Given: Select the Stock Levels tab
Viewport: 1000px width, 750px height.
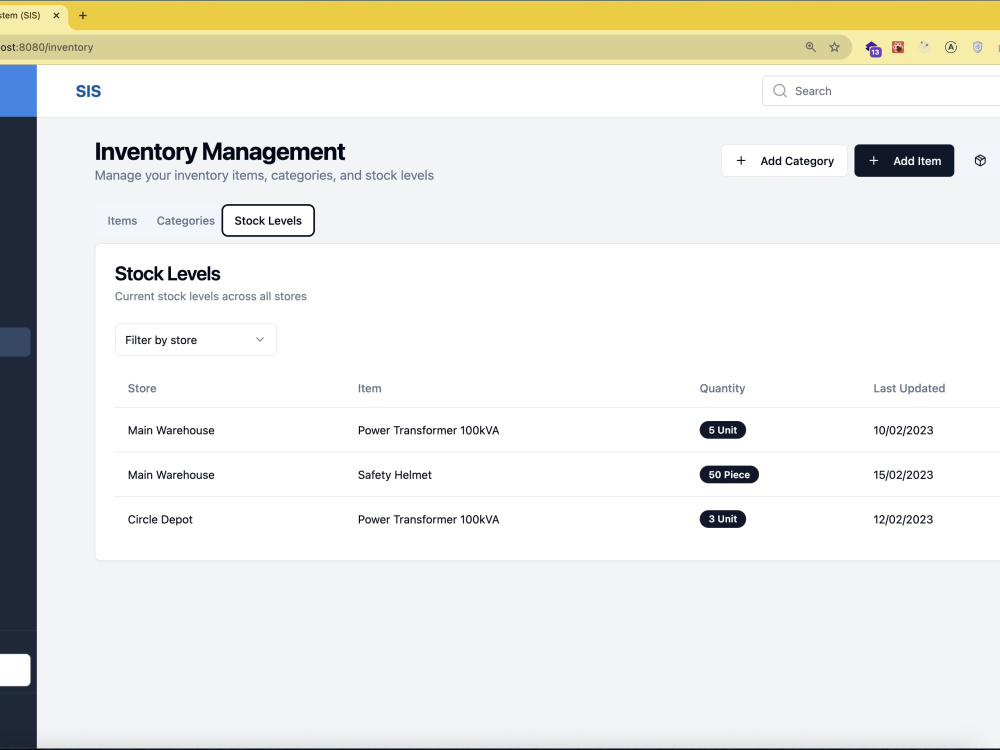Looking at the screenshot, I should (268, 221).
